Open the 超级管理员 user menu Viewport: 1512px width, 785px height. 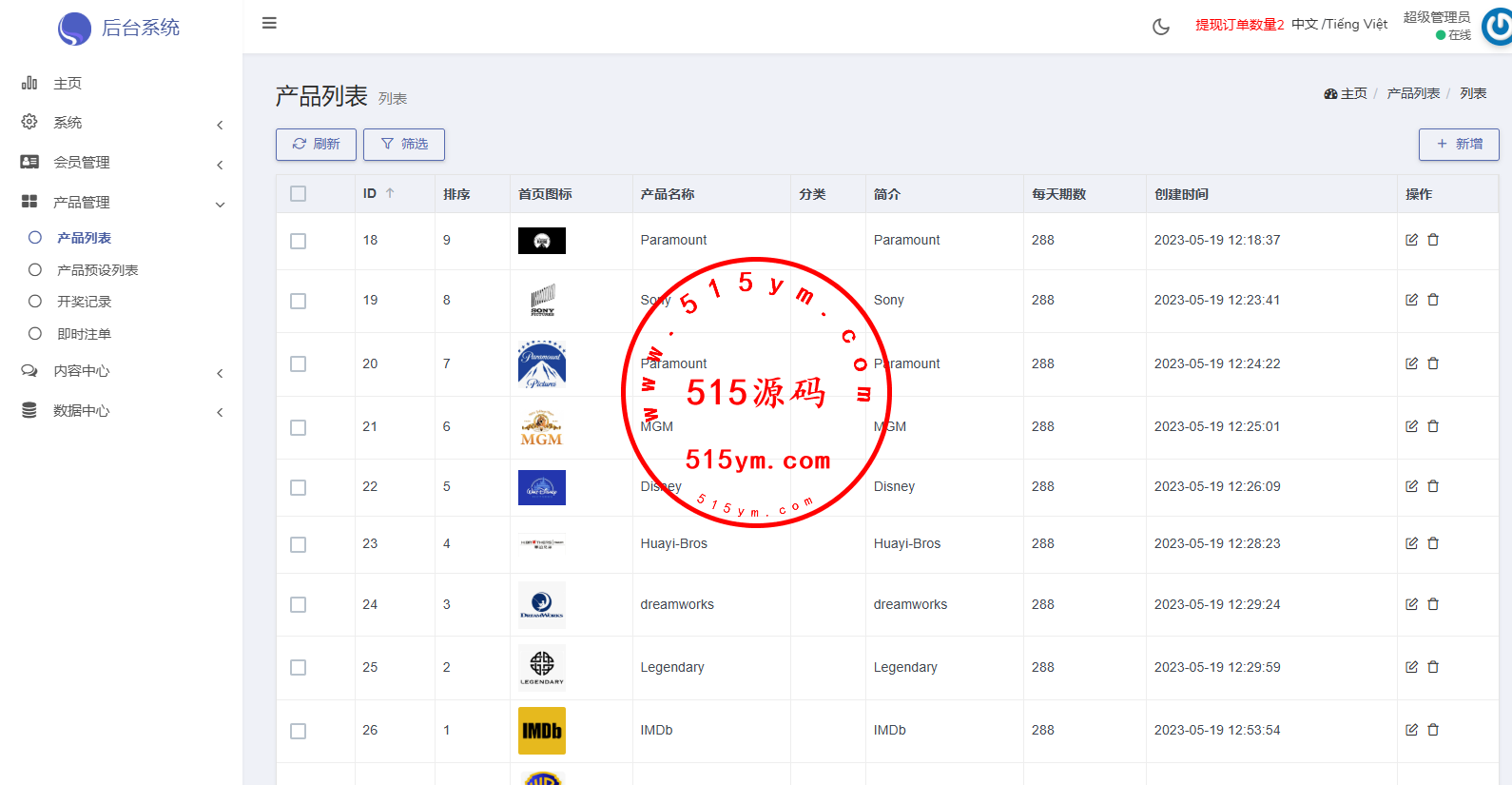coord(1437,17)
